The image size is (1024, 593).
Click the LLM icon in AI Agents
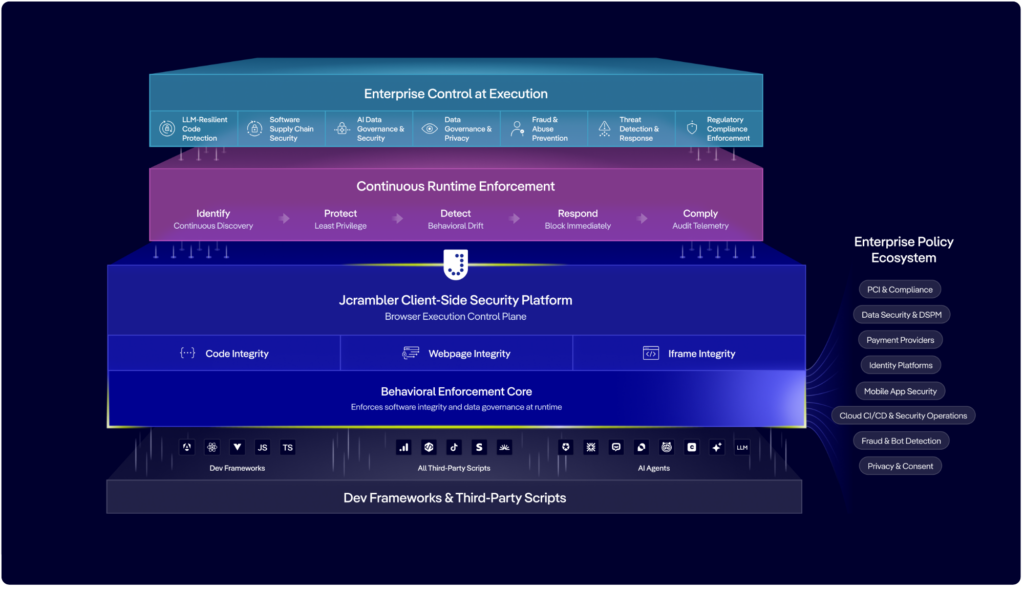[742, 447]
